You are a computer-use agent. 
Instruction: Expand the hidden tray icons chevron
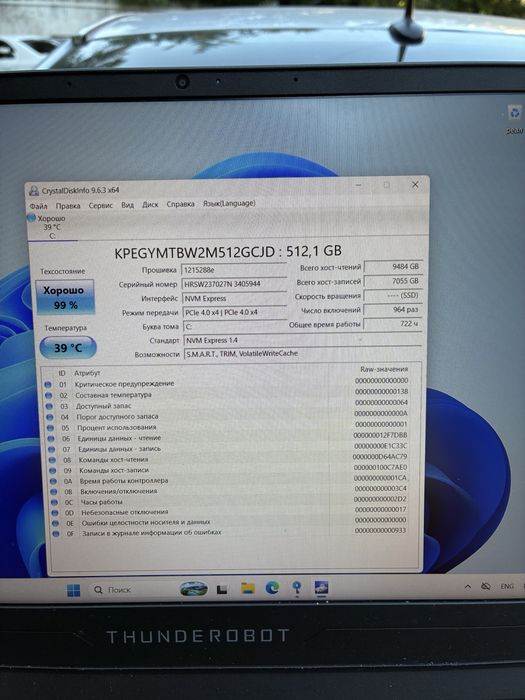(467, 586)
